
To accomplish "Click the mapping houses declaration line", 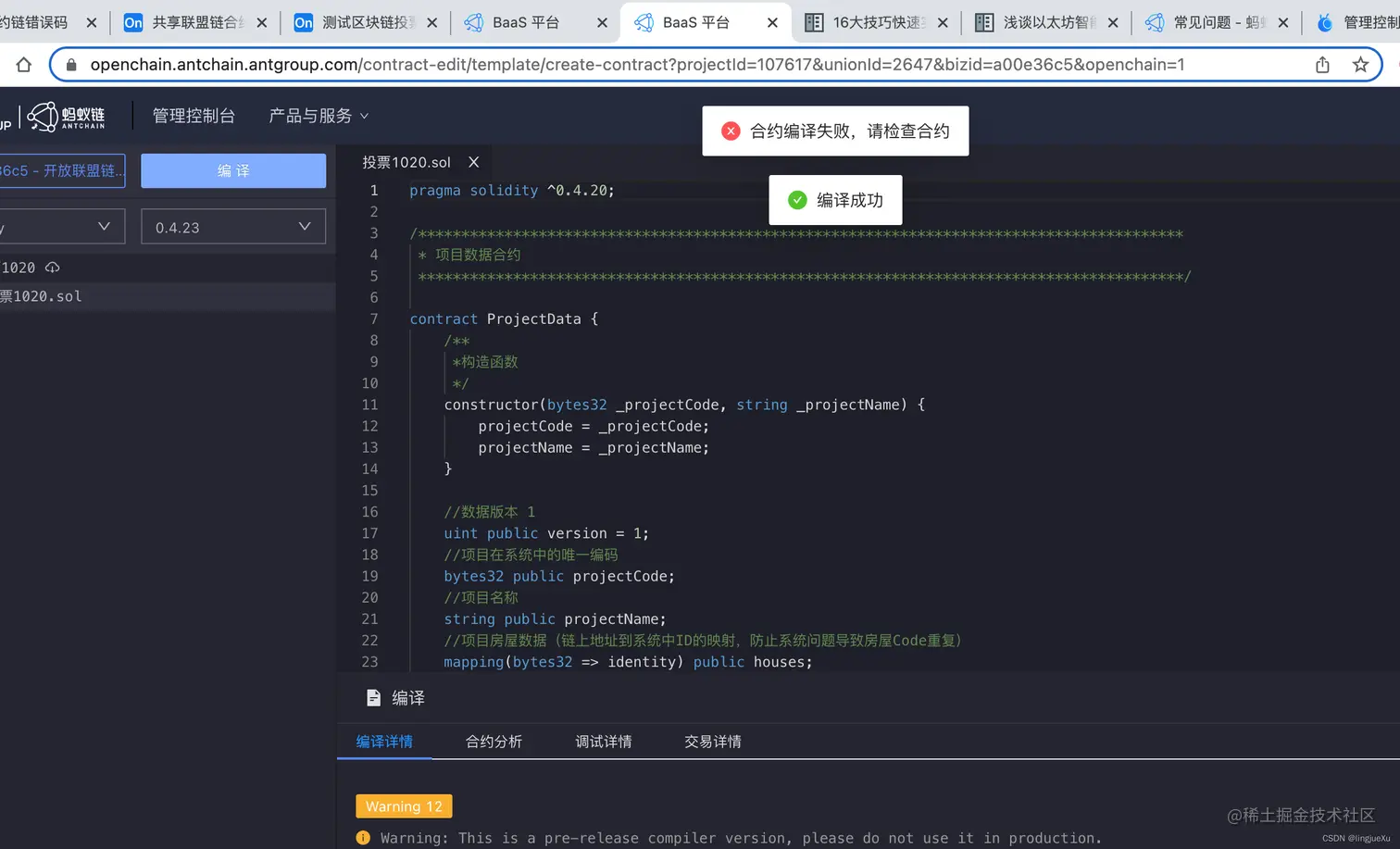I will click(628, 662).
